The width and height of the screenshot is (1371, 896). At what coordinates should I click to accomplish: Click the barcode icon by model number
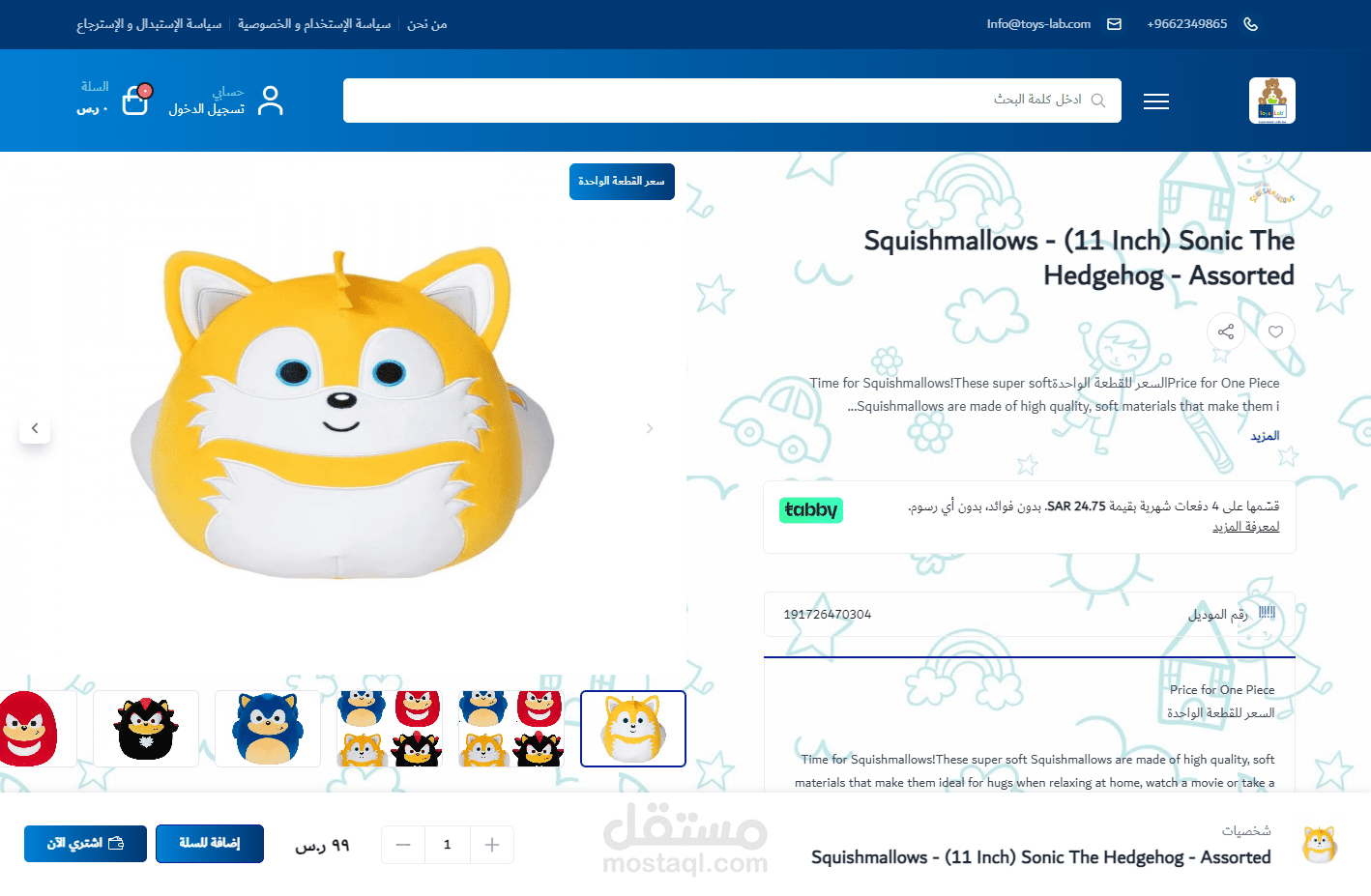(1268, 613)
